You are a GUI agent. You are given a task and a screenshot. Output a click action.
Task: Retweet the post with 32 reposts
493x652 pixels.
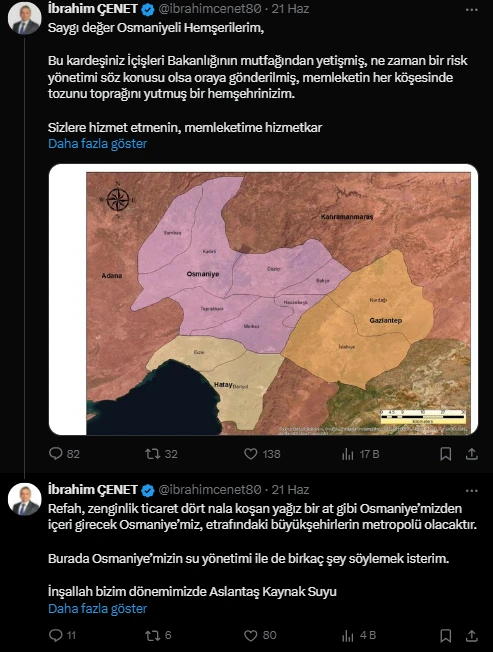pos(161,454)
